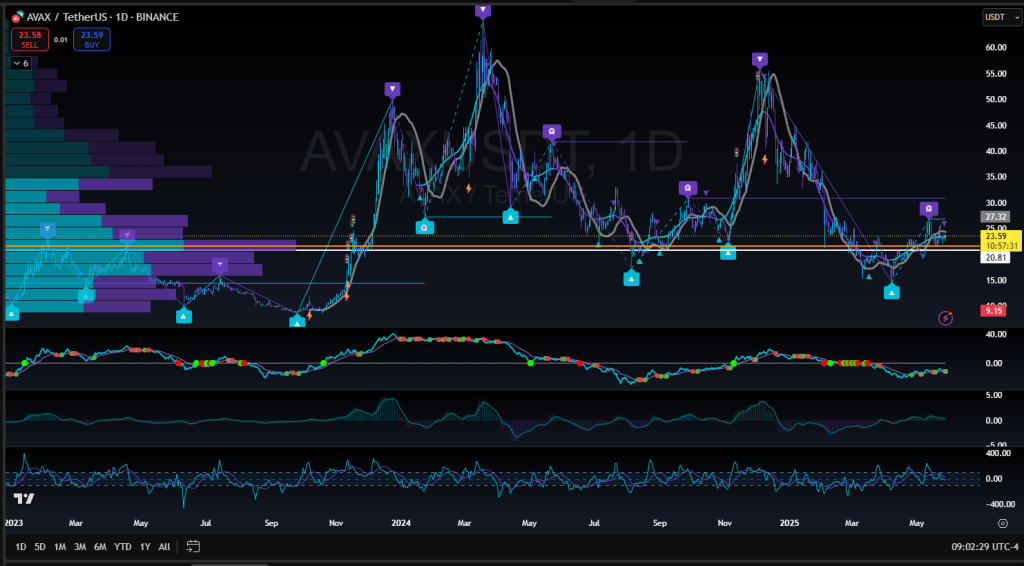Select the 5D time range
The height and width of the screenshot is (566, 1024).
click(40, 546)
